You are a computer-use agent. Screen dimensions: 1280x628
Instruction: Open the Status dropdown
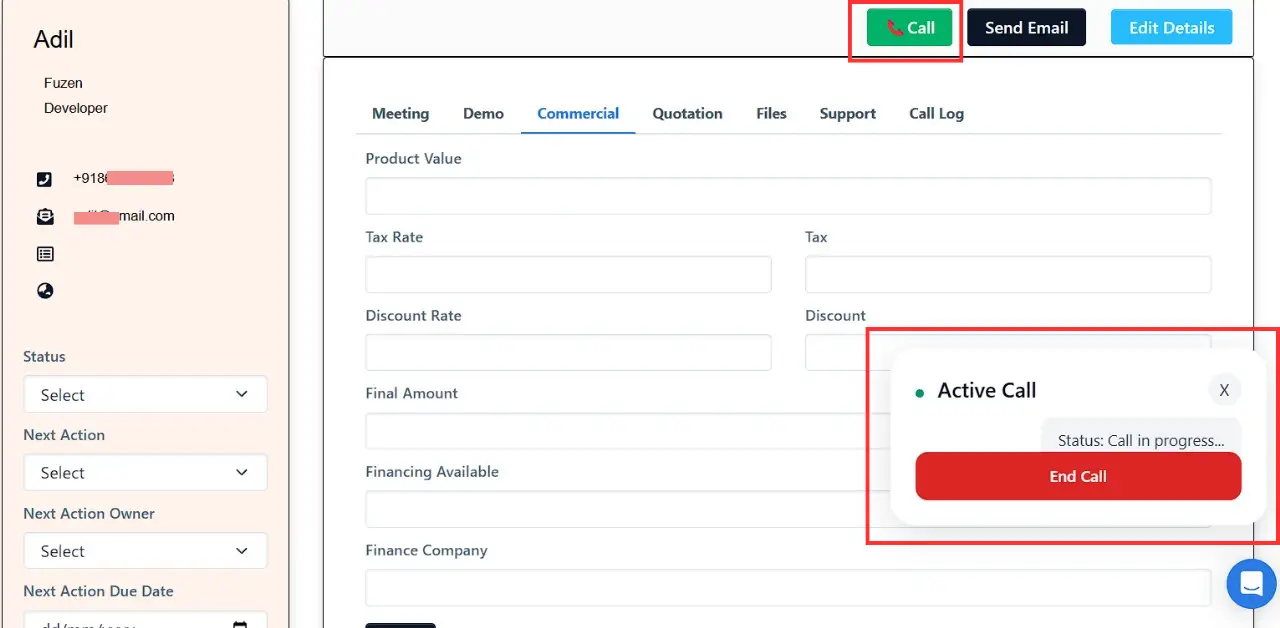pos(145,394)
